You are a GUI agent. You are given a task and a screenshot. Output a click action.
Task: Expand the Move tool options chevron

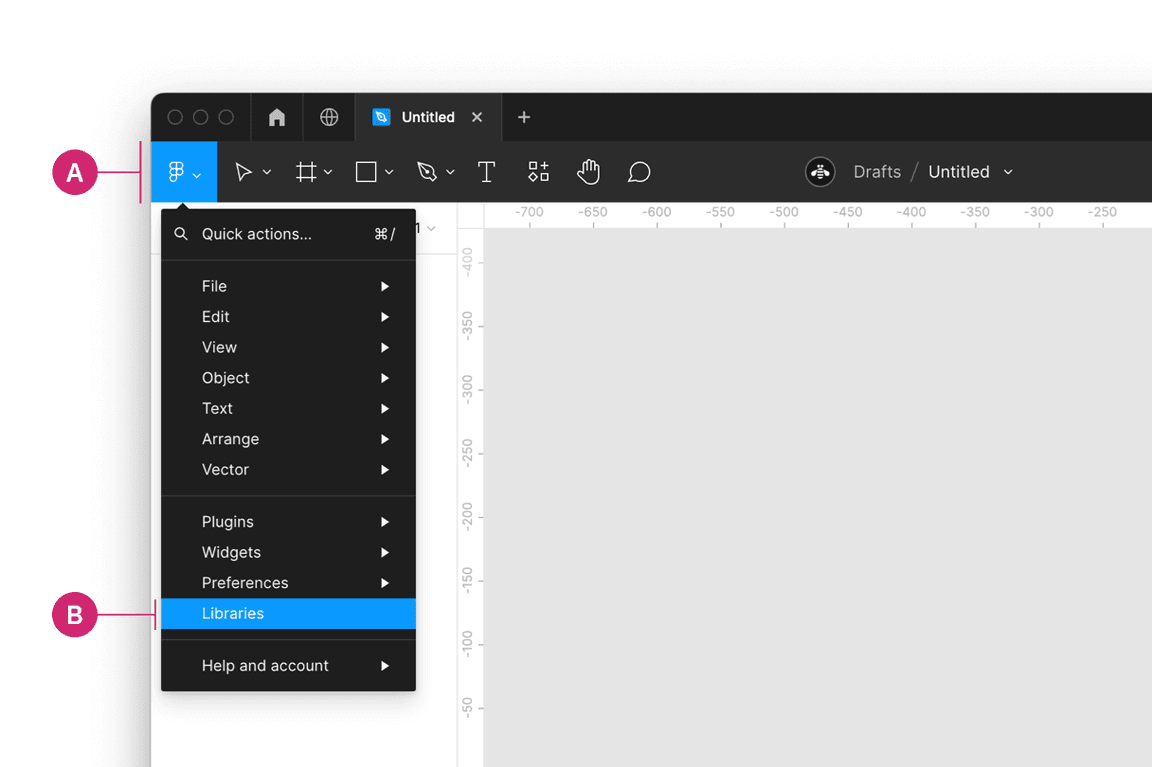[267, 172]
